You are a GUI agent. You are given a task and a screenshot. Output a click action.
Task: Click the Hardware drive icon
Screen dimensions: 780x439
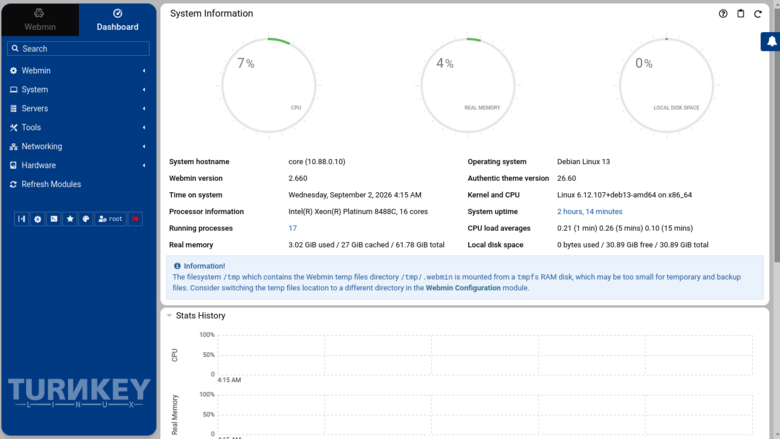click(13, 165)
